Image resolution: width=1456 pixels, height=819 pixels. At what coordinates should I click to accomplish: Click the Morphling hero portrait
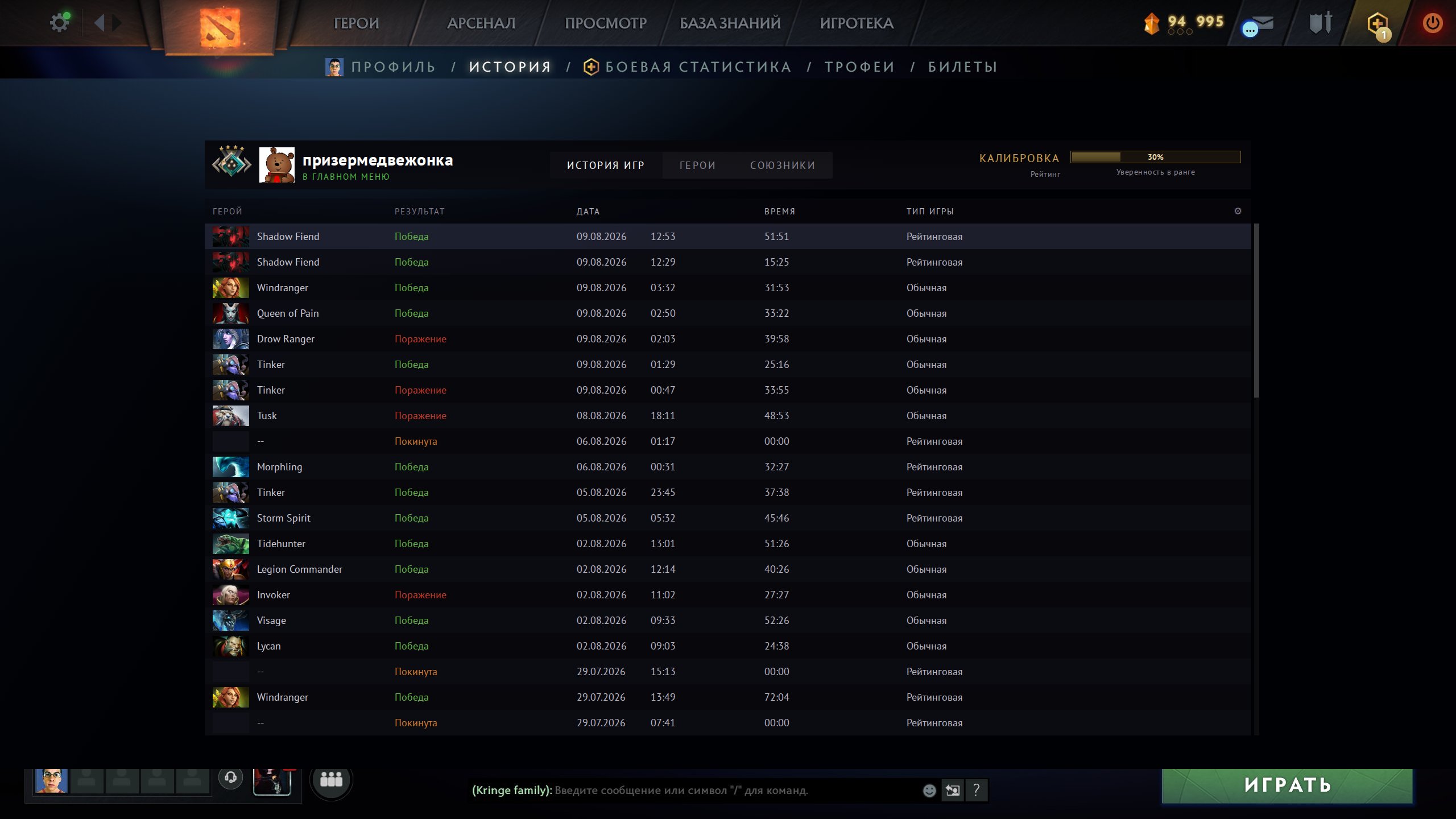pyautogui.click(x=231, y=467)
